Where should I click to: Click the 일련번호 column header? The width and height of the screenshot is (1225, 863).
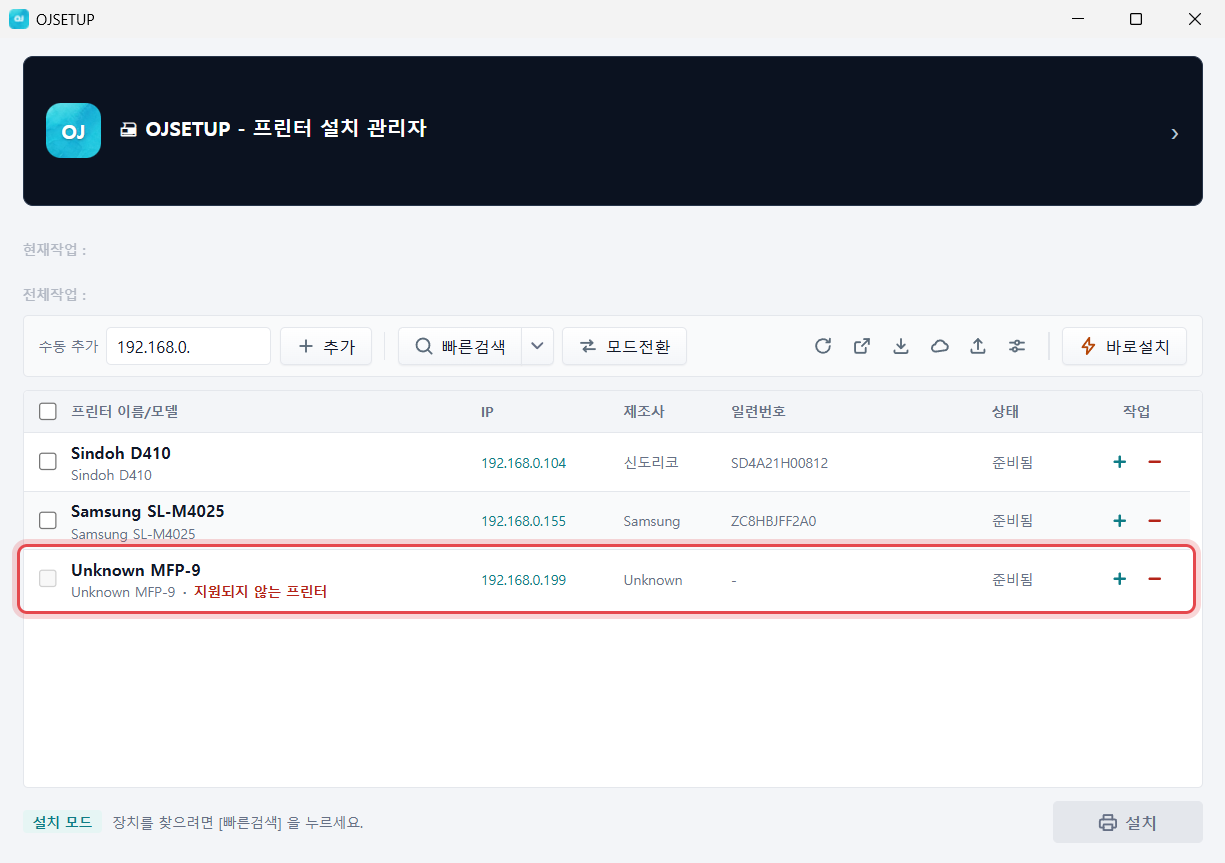[757, 411]
